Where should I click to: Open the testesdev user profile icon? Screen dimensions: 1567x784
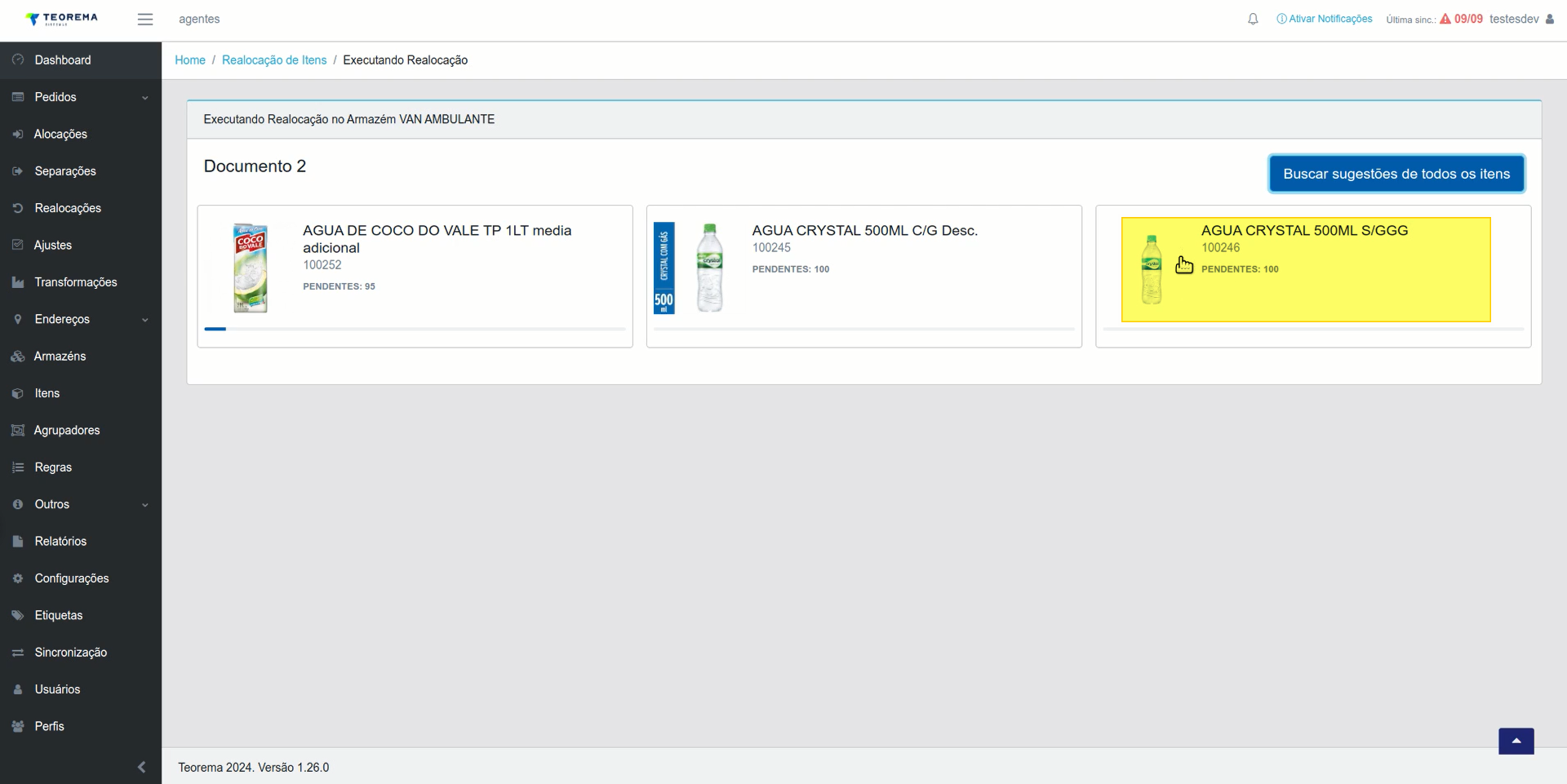coord(1550,19)
